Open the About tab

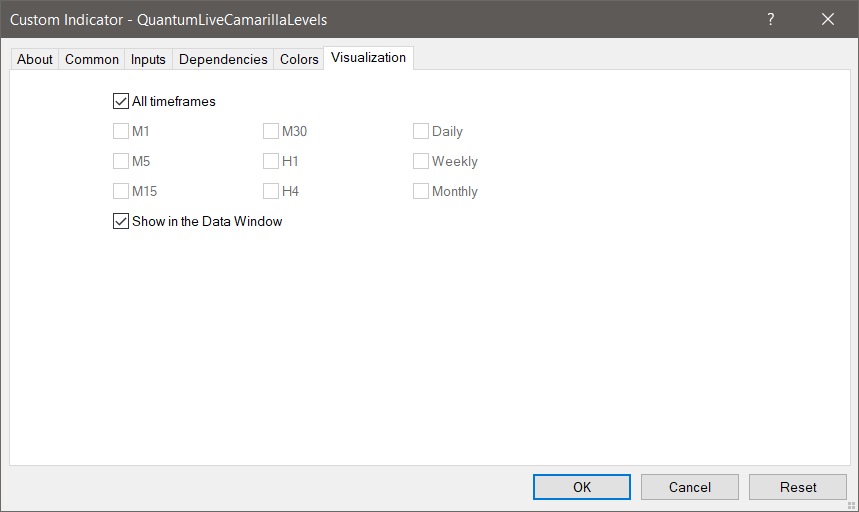35,59
